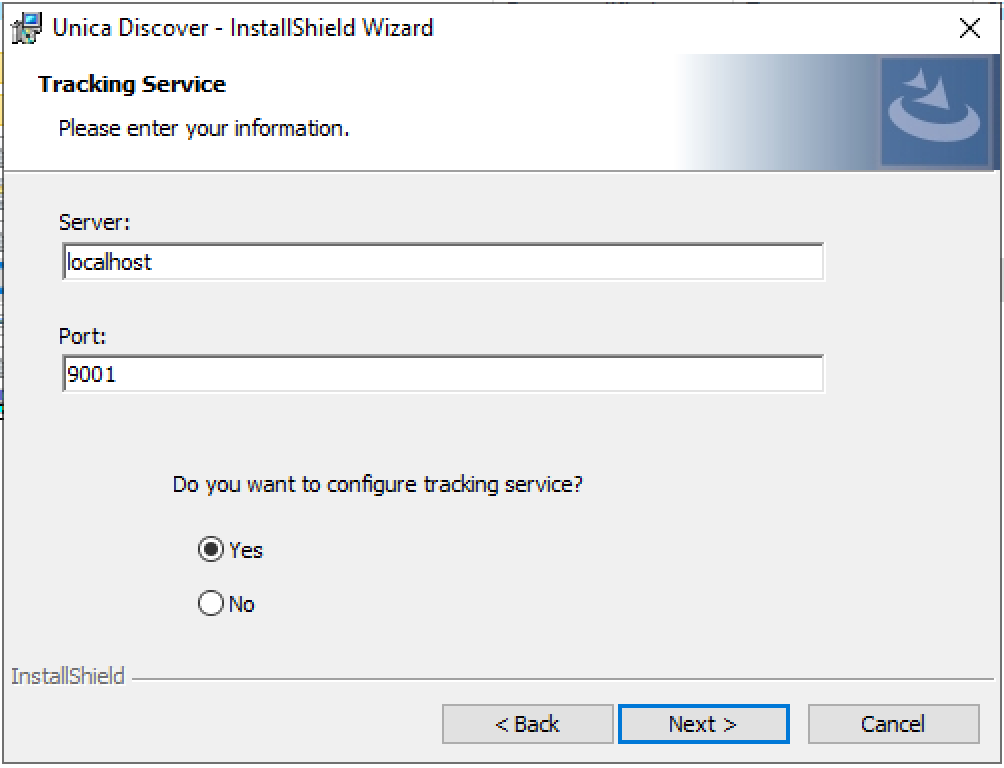The height and width of the screenshot is (768, 1004).
Task: Click the "No" option label text
Action: click(242, 604)
